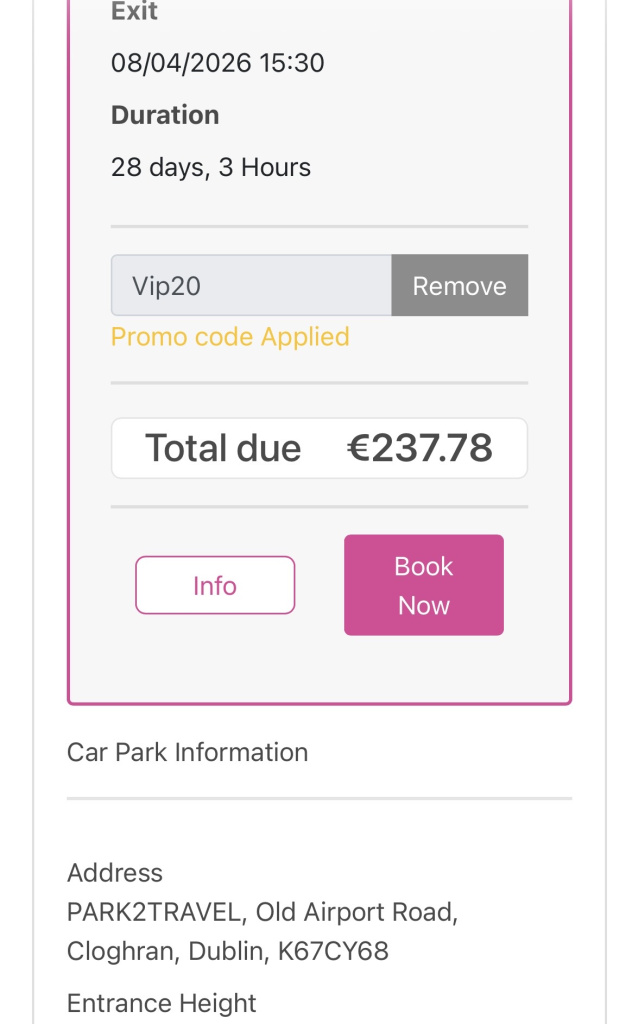Click the Promo code Applied message
Screen dimensions: 632x1024
pos(230,337)
